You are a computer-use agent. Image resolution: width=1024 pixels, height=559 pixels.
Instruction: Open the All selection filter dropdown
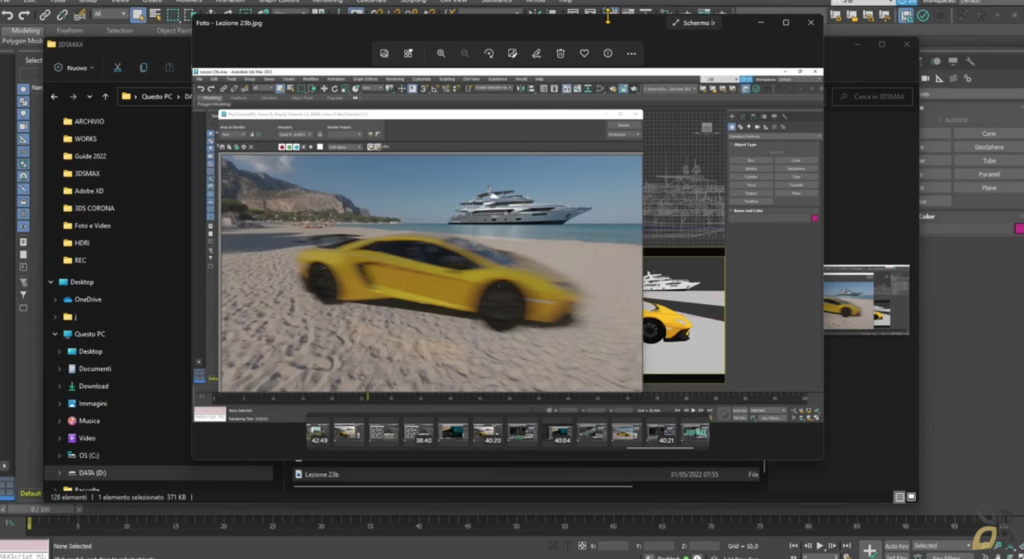[108, 14]
